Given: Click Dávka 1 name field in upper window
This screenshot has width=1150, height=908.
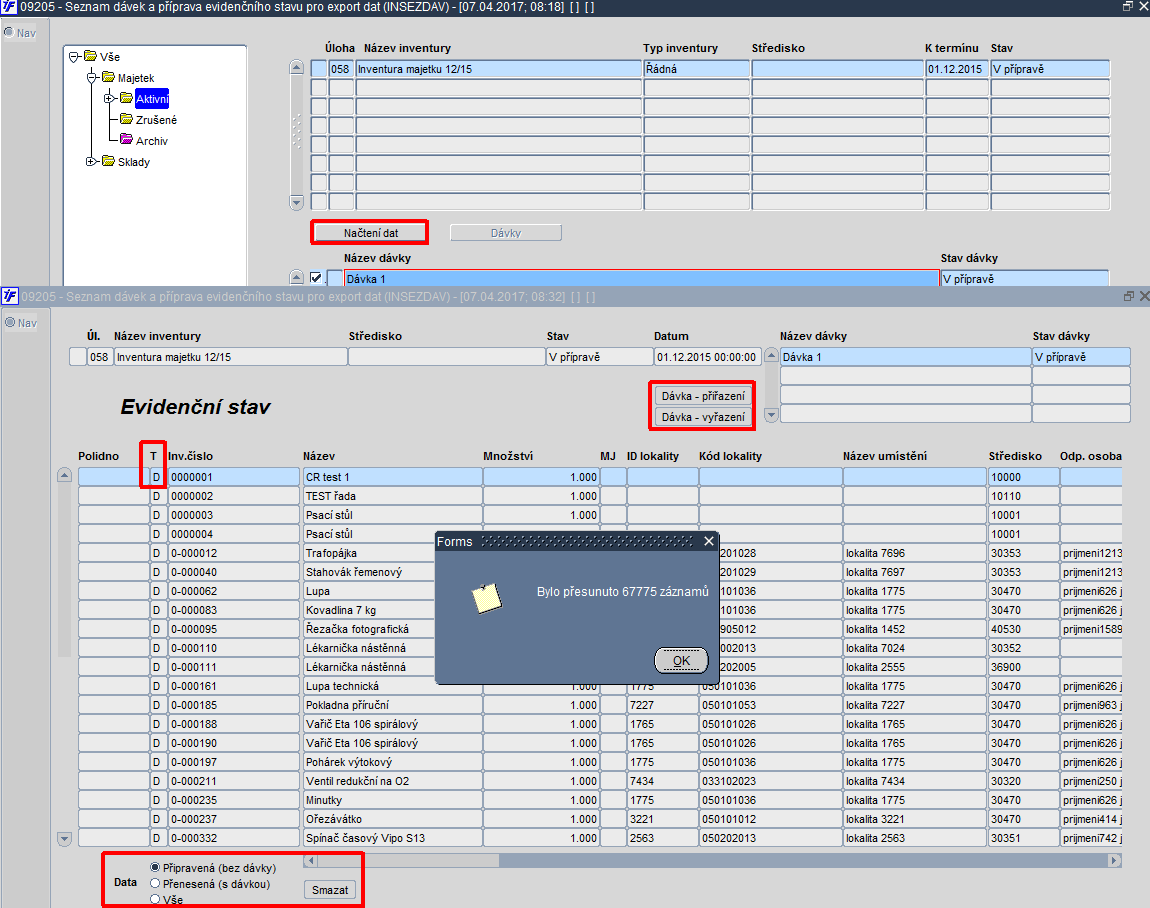Looking at the screenshot, I should (642, 279).
